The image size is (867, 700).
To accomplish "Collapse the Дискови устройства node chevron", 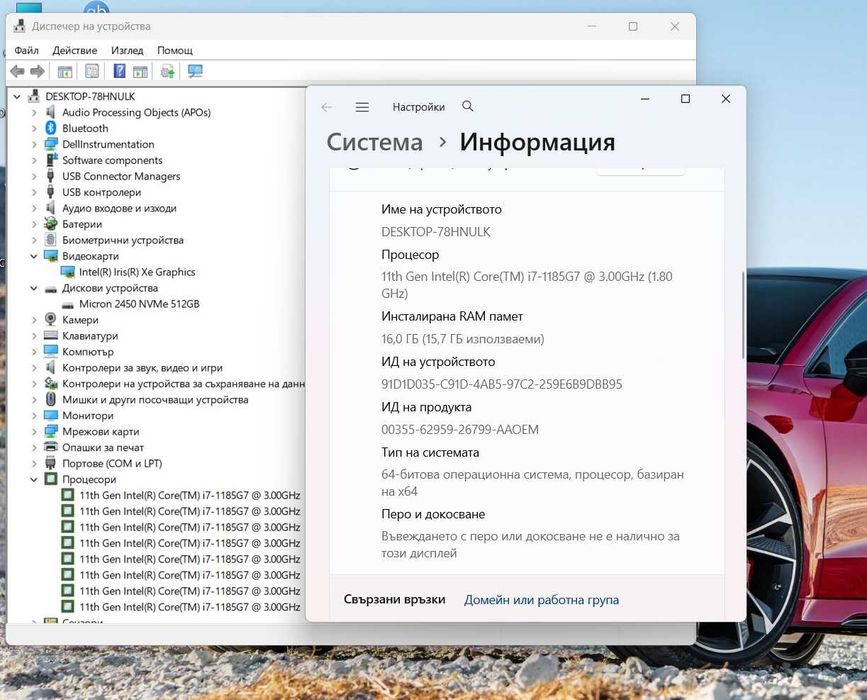I will [34, 288].
